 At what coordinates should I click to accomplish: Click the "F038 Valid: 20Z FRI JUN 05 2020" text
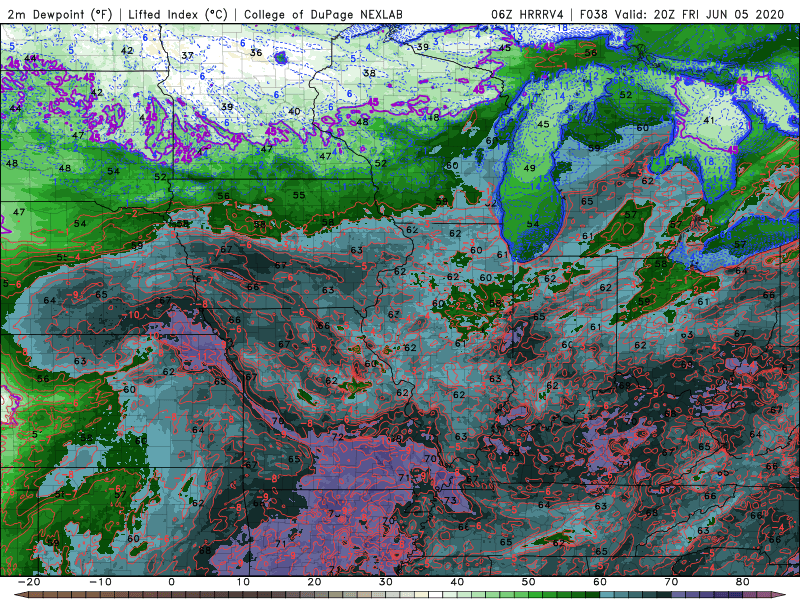(x=682, y=15)
